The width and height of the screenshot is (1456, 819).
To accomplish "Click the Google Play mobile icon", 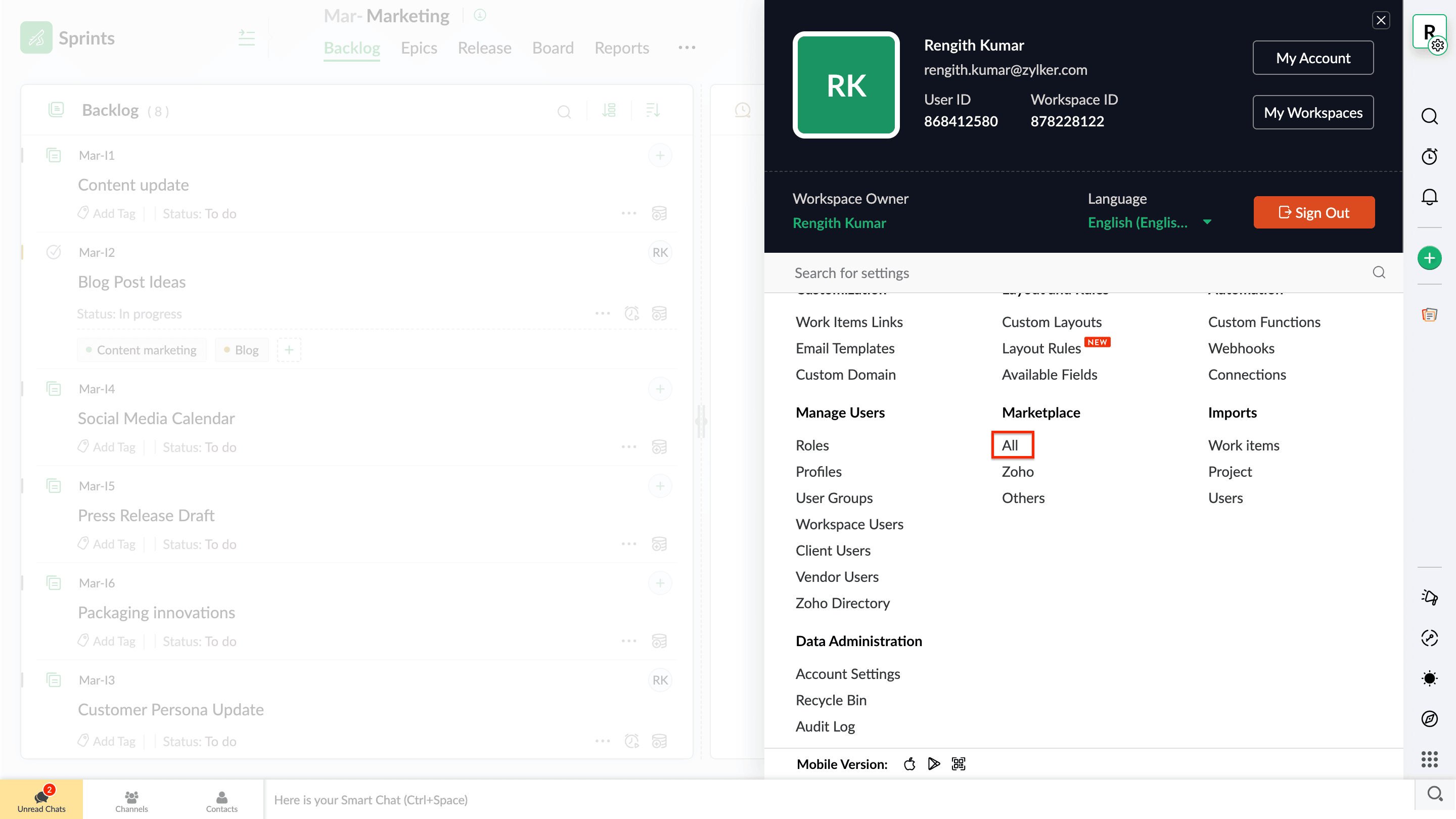I will pyautogui.click(x=934, y=764).
